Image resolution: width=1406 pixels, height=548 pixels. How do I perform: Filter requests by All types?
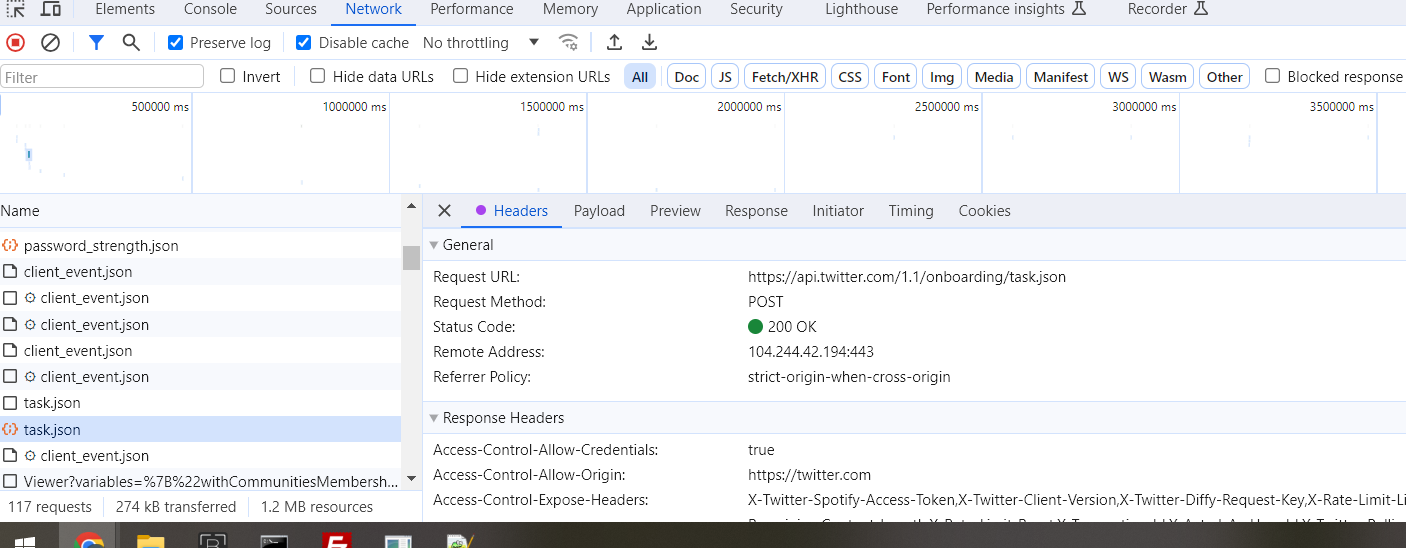click(640, 77)
